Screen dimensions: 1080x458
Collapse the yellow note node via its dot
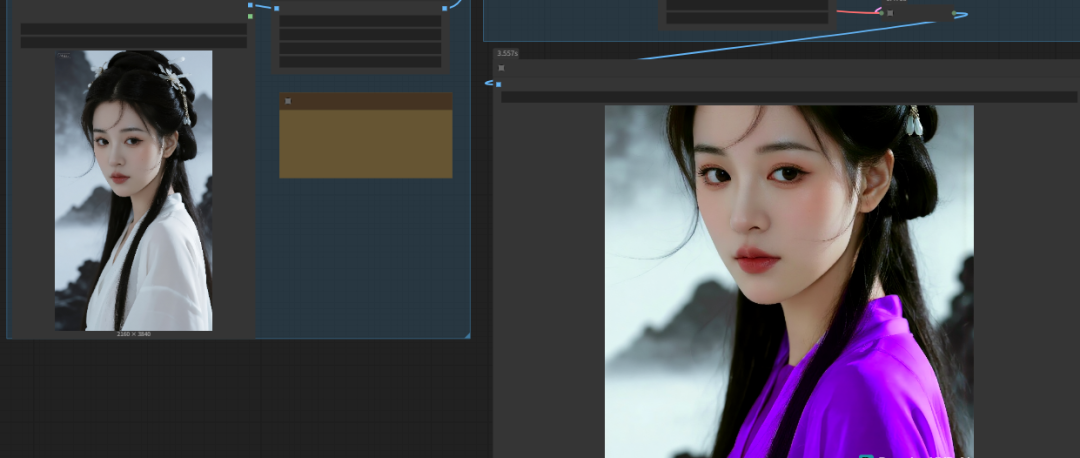click(288, 101)
